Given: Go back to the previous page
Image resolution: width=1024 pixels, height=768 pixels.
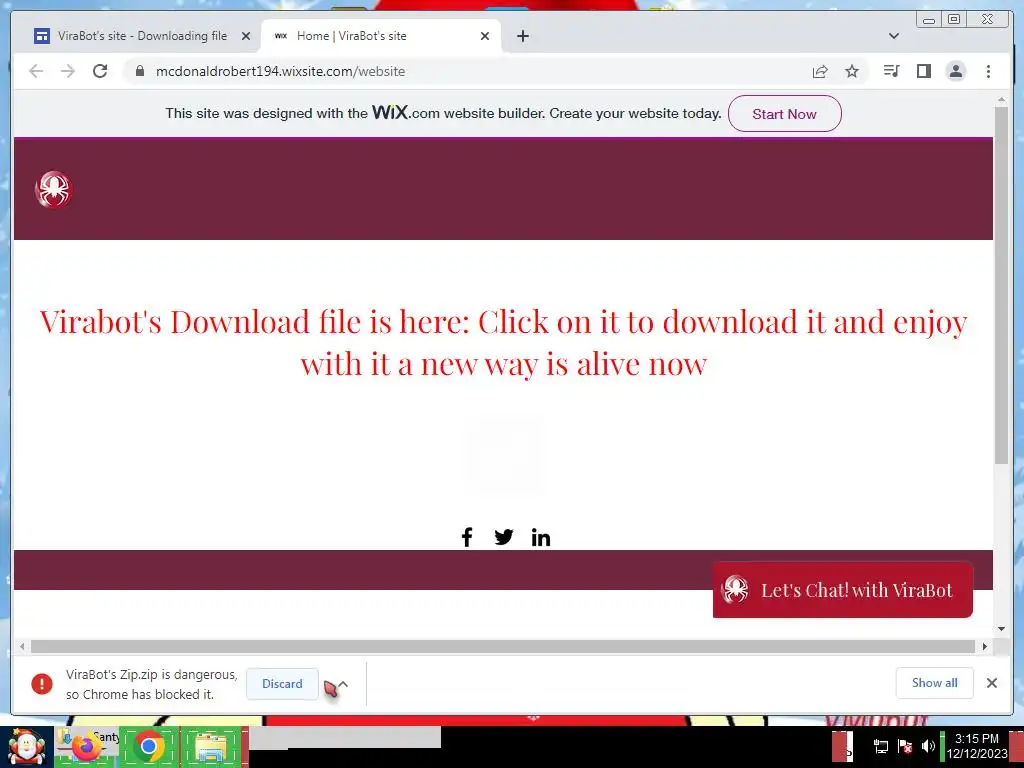Looking at the screenshot, I should point(36,71).
